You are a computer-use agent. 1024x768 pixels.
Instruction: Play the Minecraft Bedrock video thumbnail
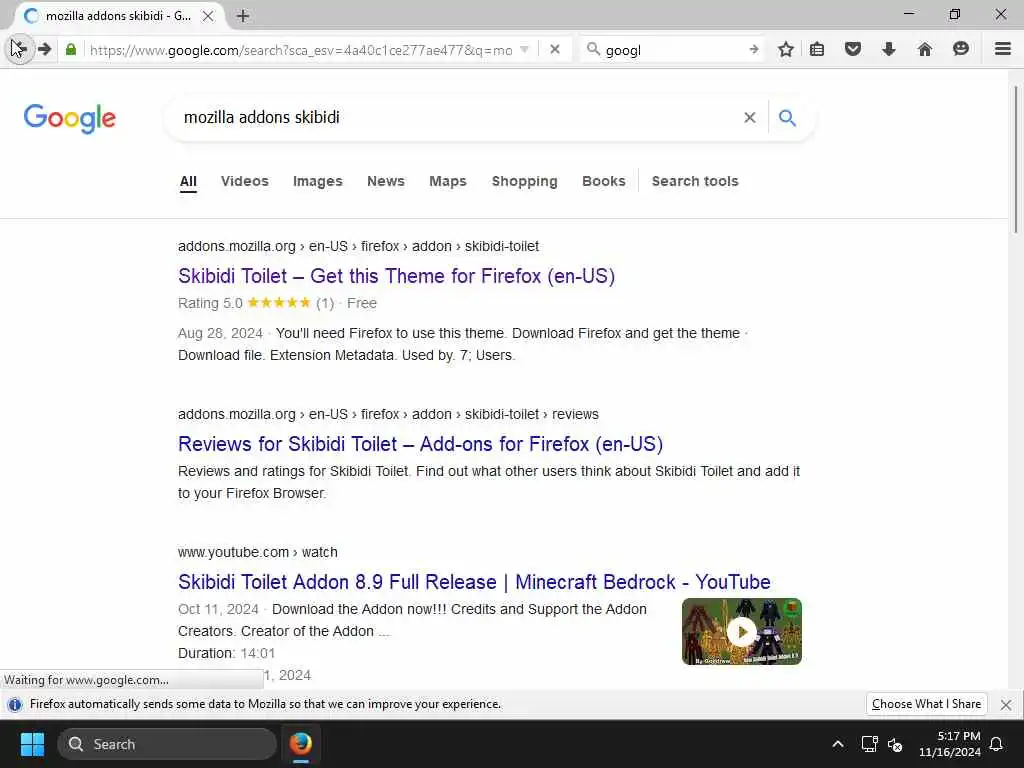(742, 632)
